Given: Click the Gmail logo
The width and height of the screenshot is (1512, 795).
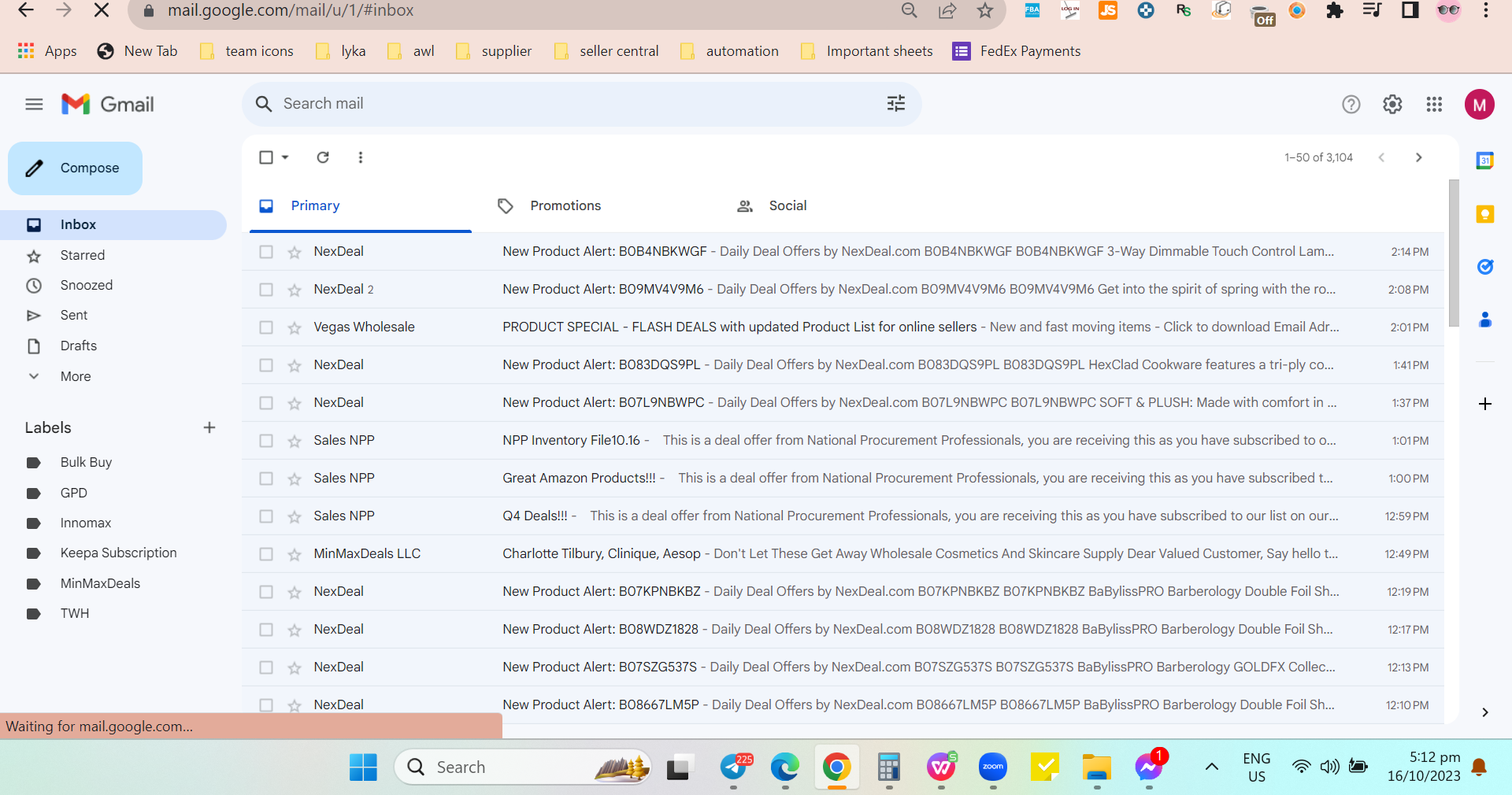Looking at the screenshot, I should click(x=108, y=104).
